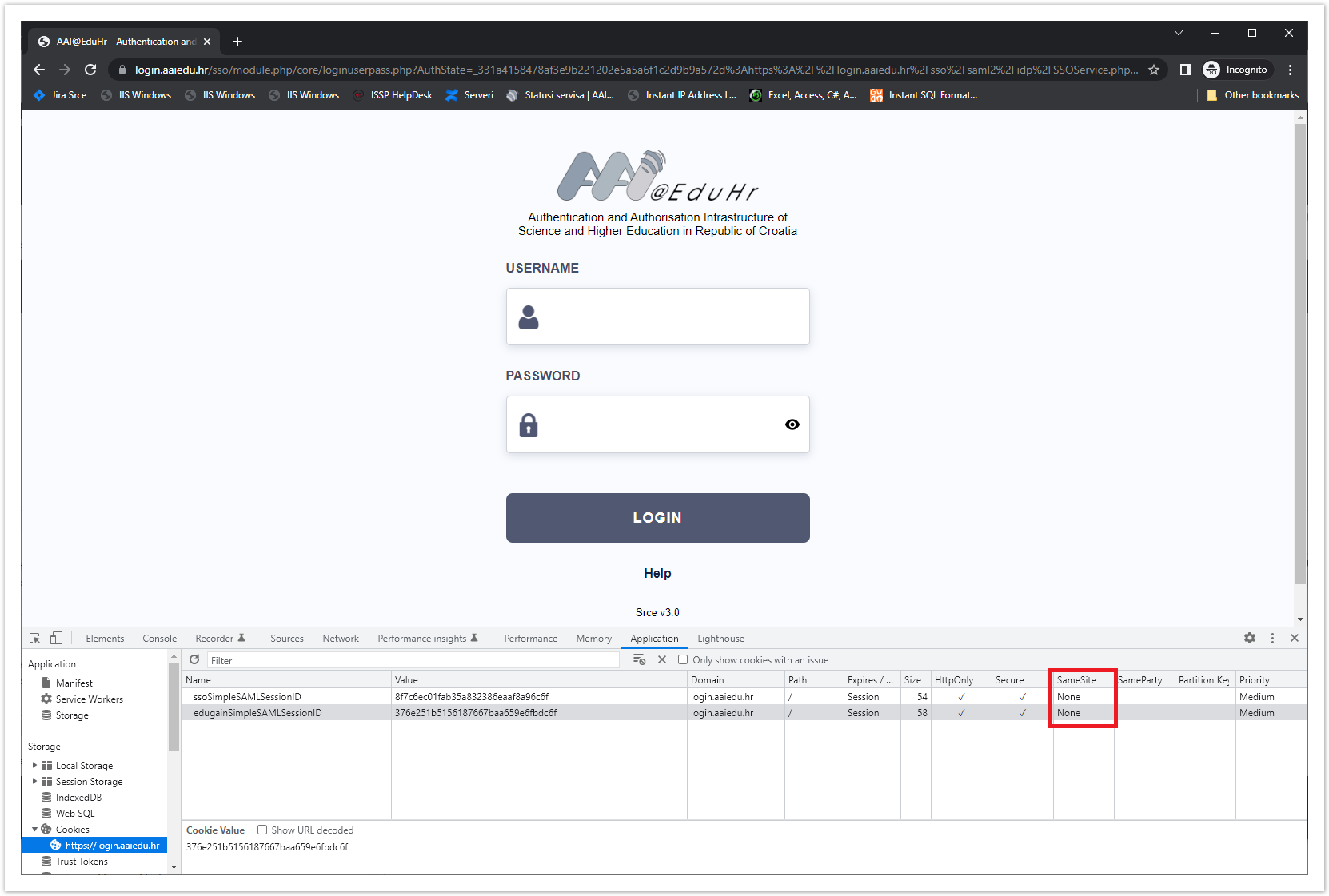Click the DevTools inspect element picker icon
The width and height of the screenshot is (1329, 896).
[35, 639]
